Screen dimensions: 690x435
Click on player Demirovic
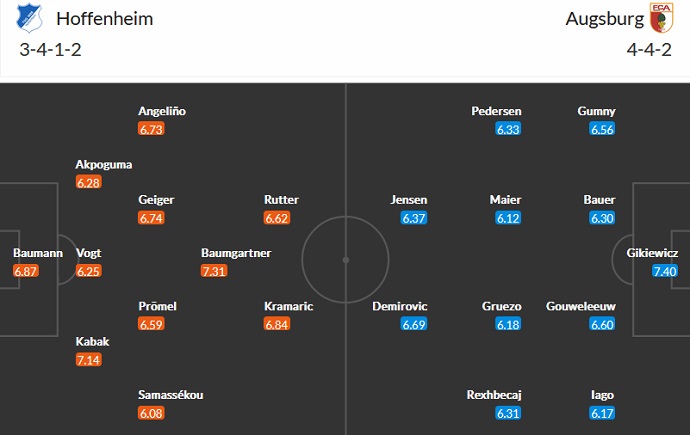(x=400, y=306)
